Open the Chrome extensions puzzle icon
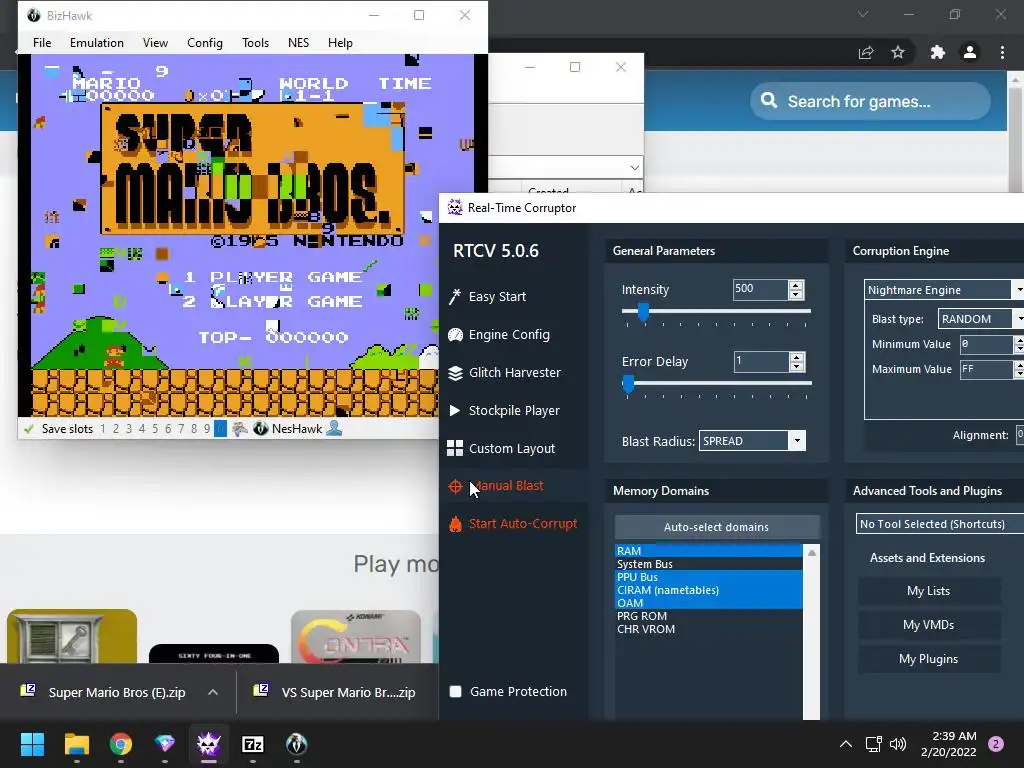Screen dimensions: 1024x768 [937, 52]
